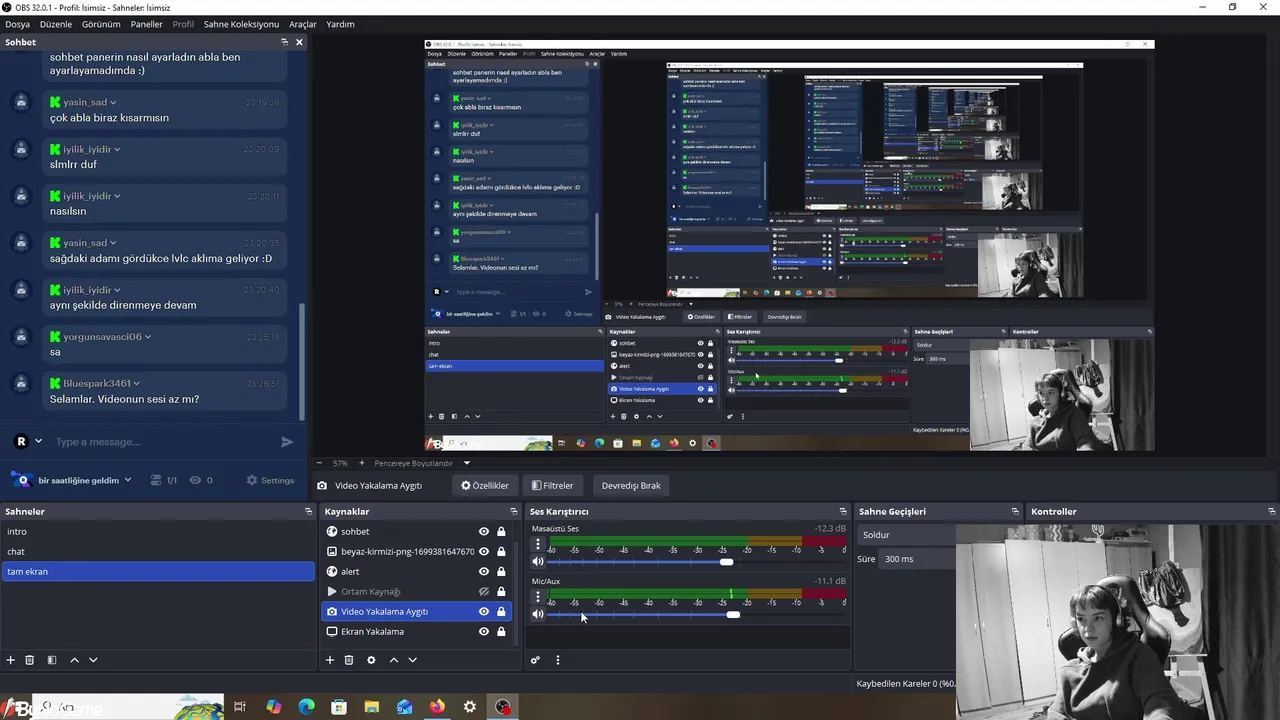
Task: Click the Filtreler button
Action: point(553,486)
